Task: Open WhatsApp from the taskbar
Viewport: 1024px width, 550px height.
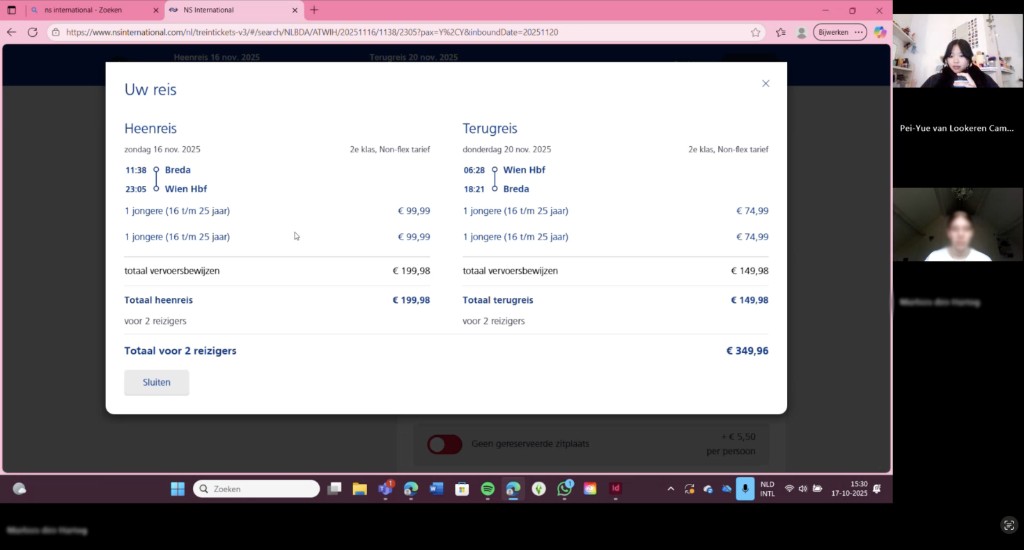Action: click(x=565, y=489)
